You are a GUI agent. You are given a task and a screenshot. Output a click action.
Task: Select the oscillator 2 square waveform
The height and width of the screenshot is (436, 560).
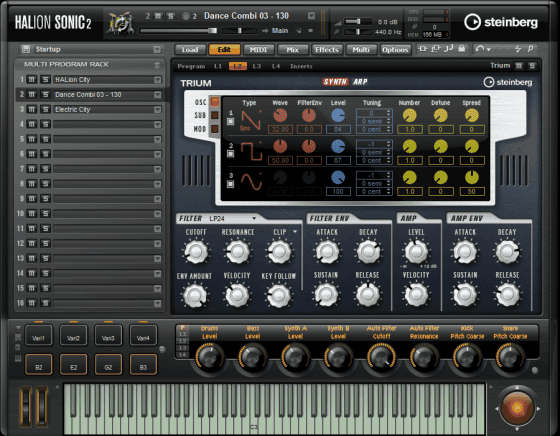[x=251, y=151]
